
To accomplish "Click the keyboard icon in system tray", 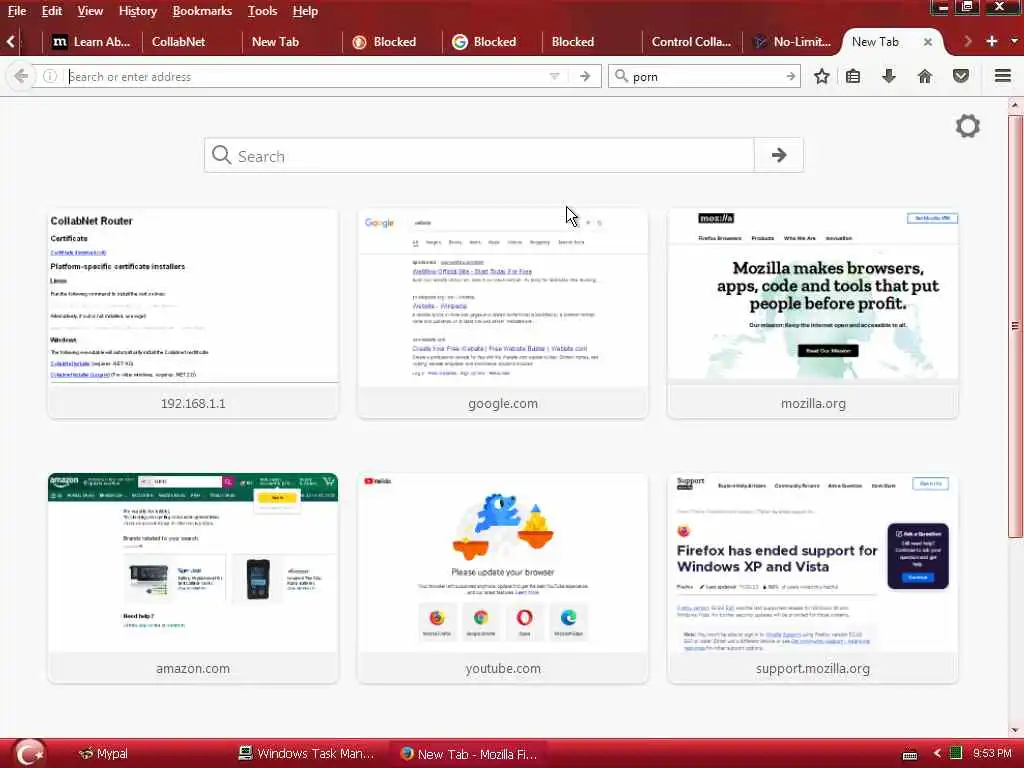I will pos(910,755).
